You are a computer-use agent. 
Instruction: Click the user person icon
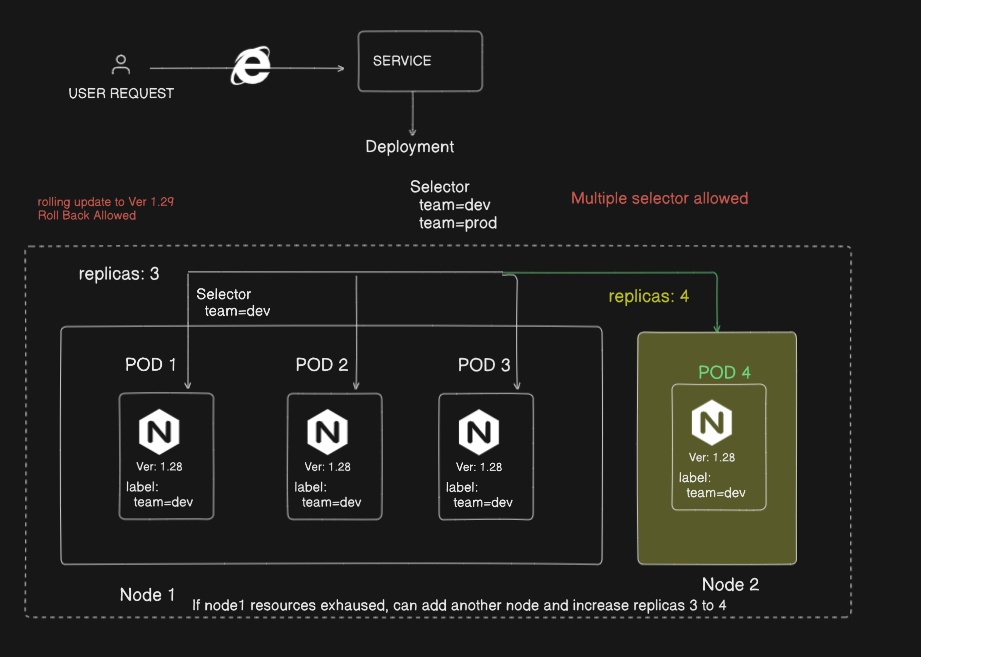(121, 65)
